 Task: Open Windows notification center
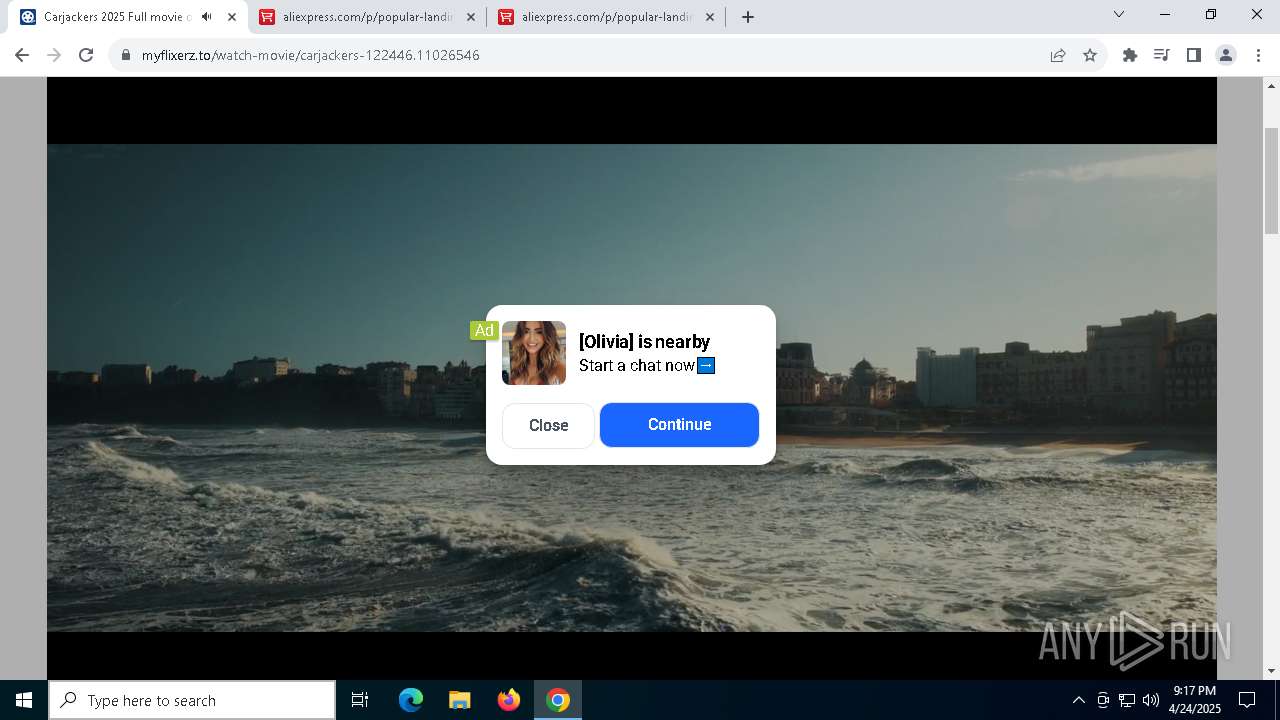click(1247, 700)
